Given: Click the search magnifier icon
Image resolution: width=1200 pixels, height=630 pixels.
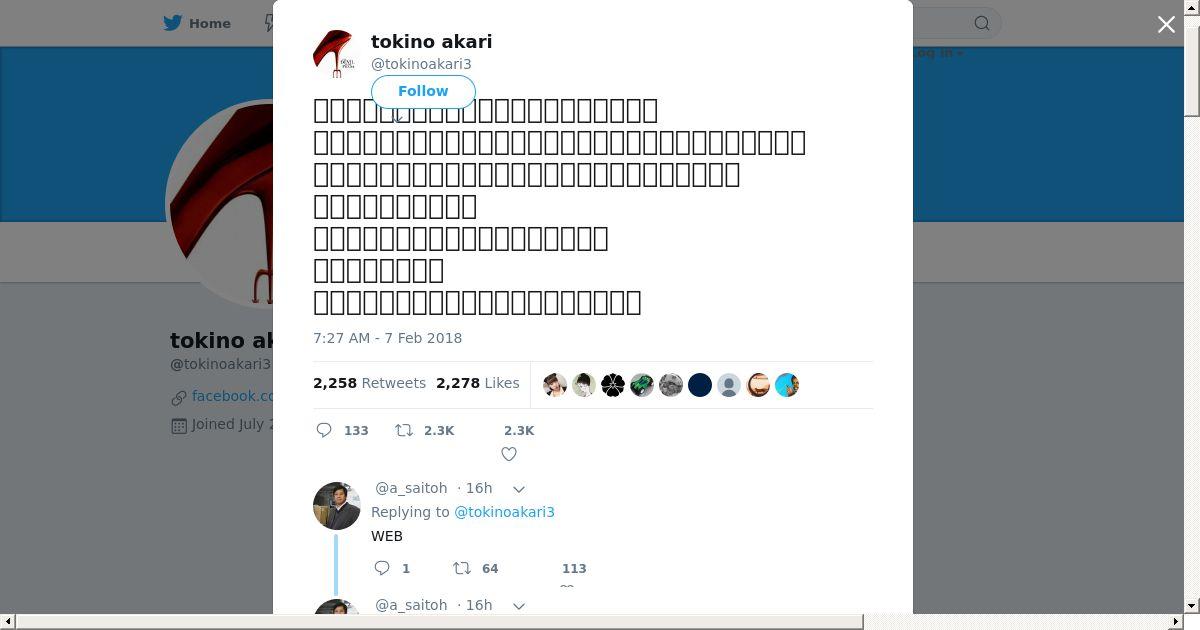Looking at the screenshot, I should point(982,23).
